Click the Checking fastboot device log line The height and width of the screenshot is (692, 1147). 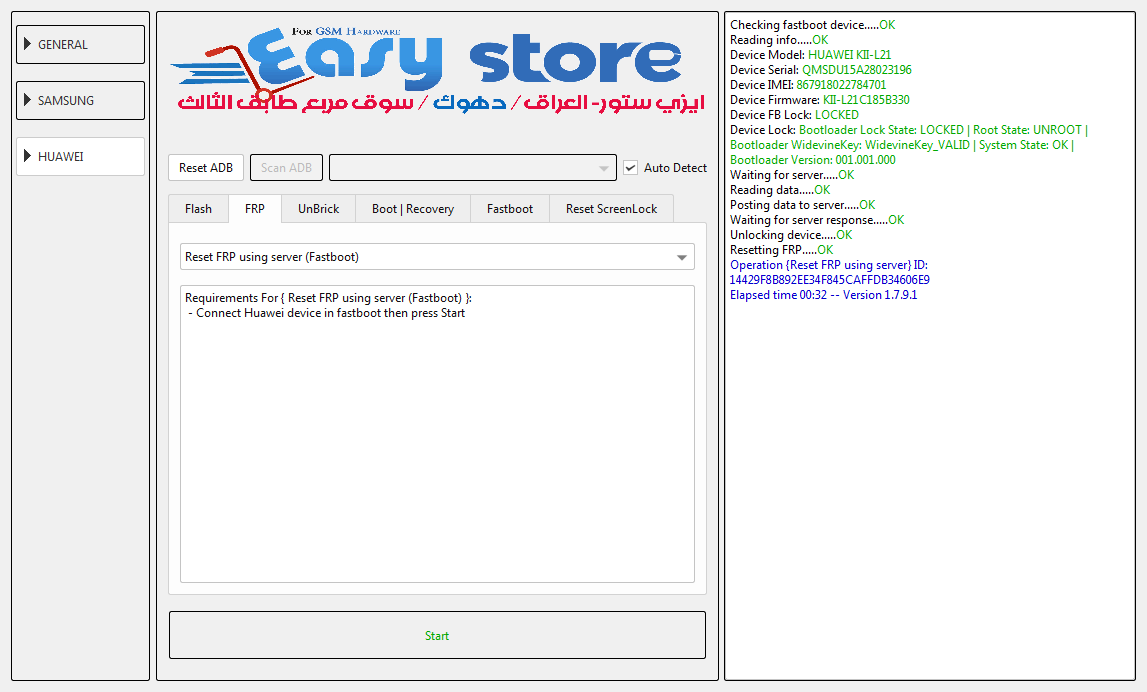(813, 25)
